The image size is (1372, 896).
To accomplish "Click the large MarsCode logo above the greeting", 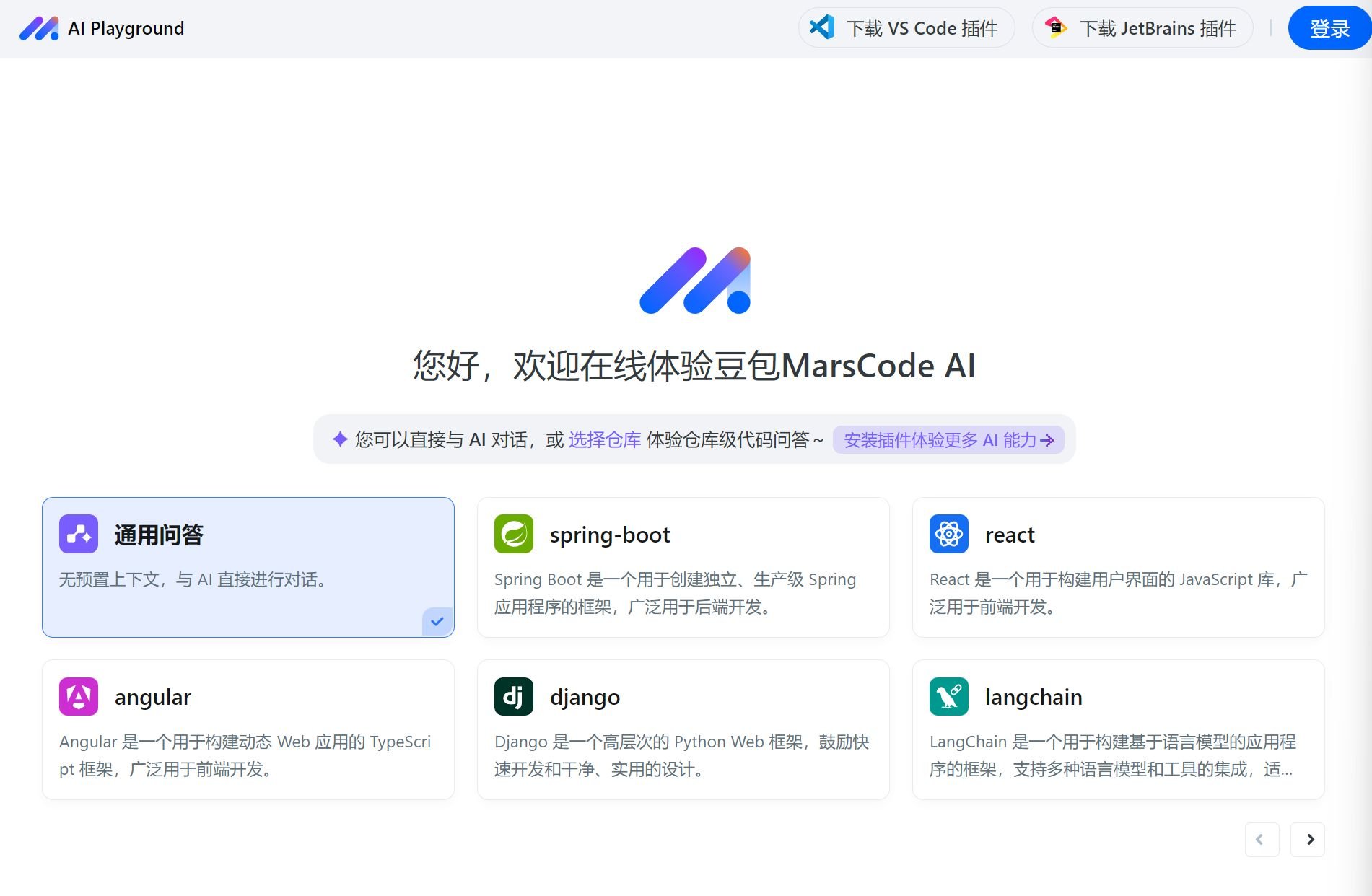I will coord(695,280).
